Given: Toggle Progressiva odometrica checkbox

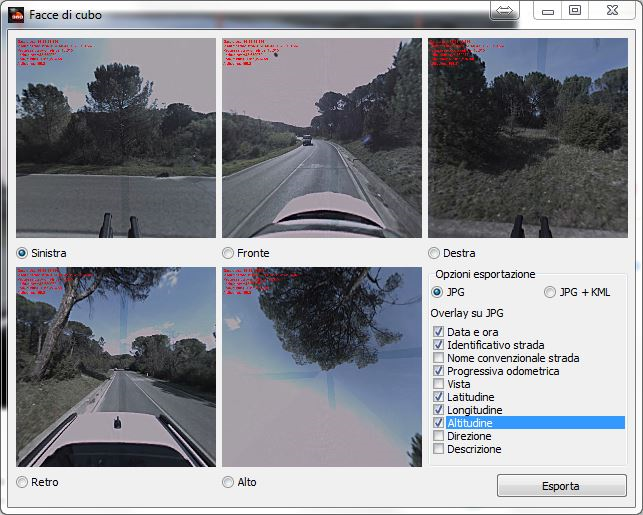Looking at the screenshot, I should coord(438,371).
